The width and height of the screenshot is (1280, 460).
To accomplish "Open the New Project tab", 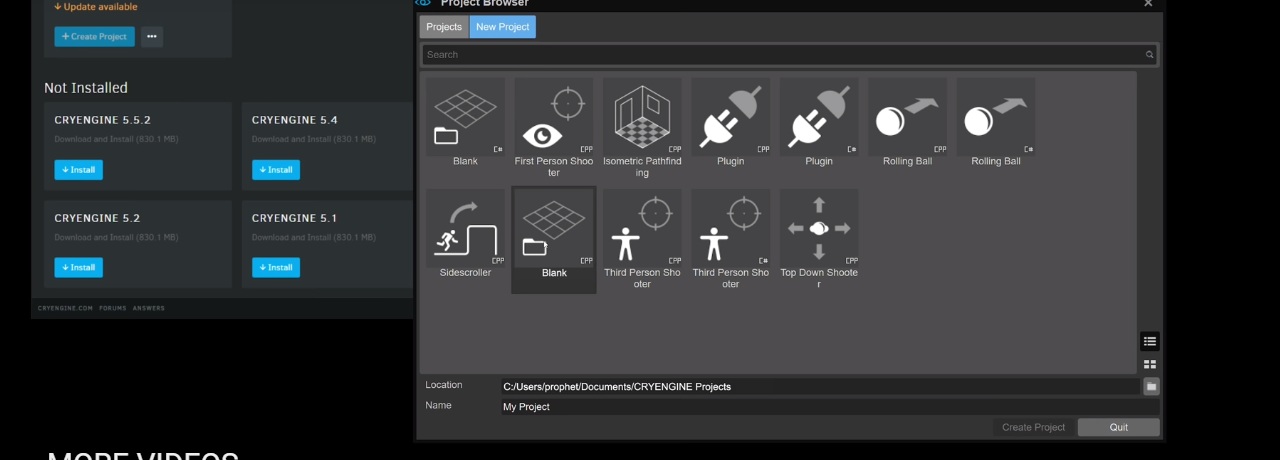I will [x=503, y=27].
